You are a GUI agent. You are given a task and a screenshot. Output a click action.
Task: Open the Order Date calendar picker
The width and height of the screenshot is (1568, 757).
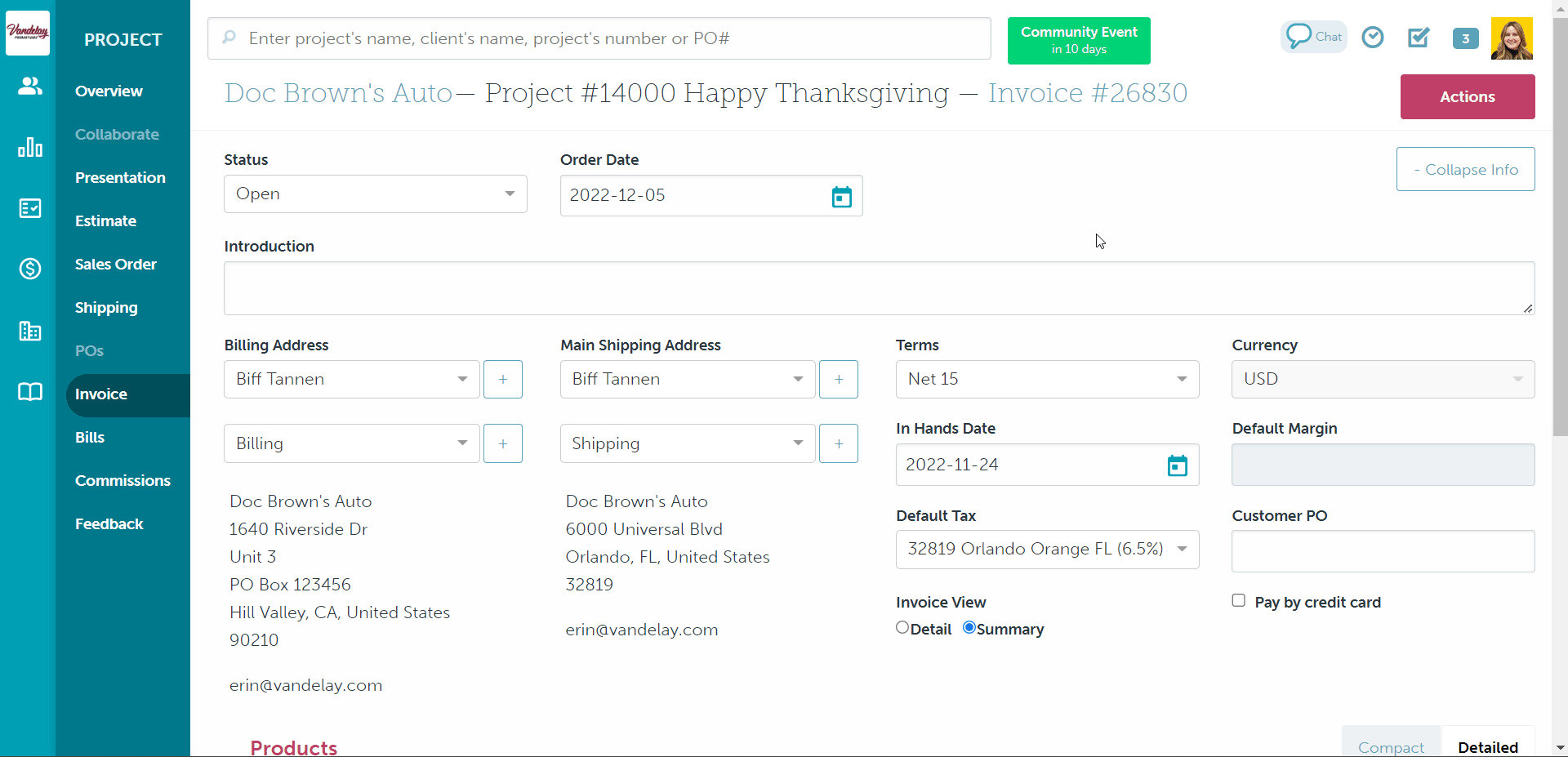click(x=841, y=197)
